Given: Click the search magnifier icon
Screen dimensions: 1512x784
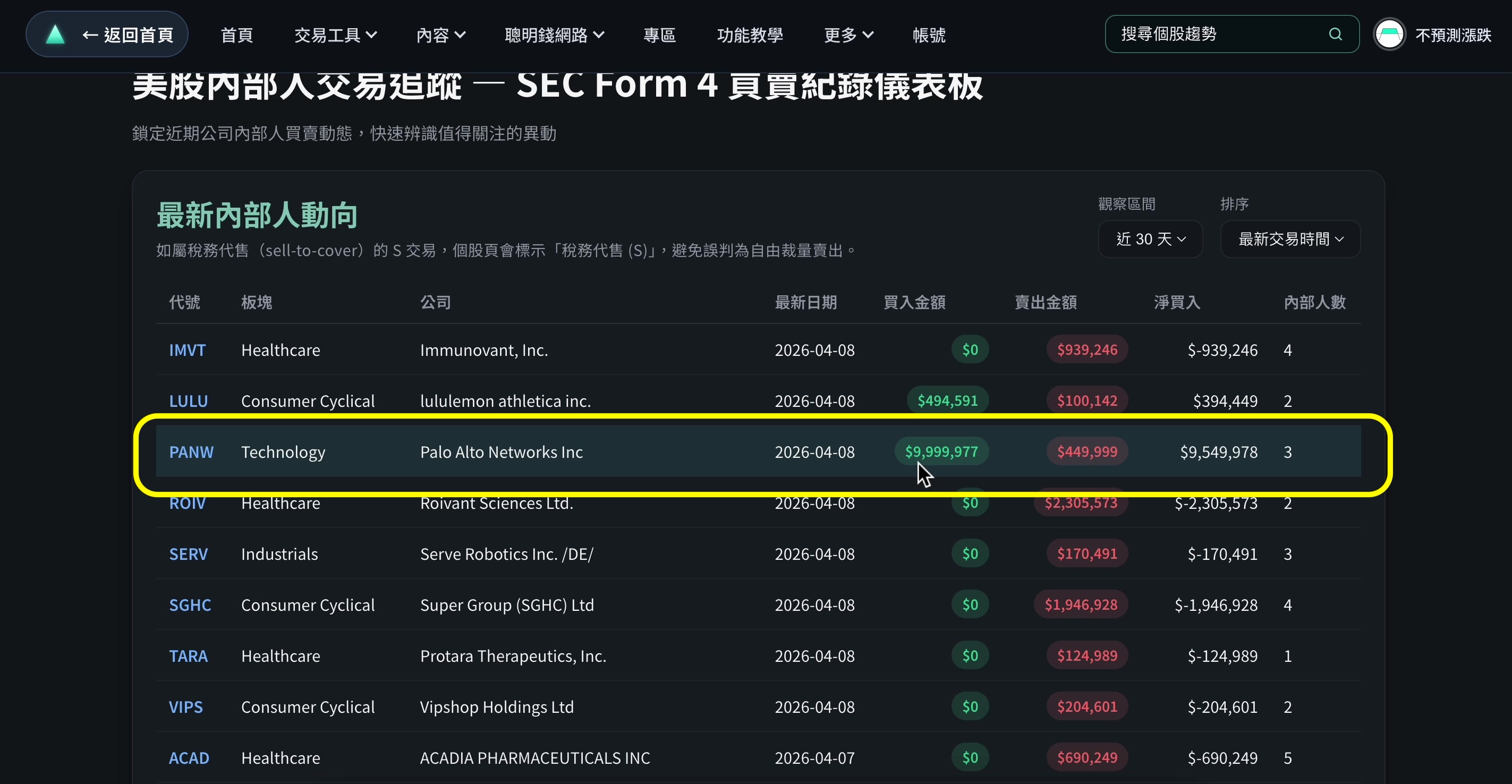Looking at the screenshot, I should [1335, 34].
